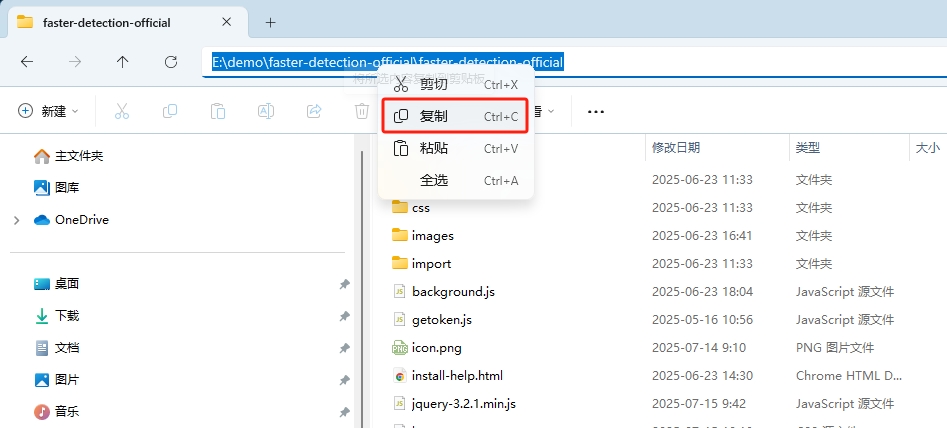Expand the OneDrive tree node

point(16,220)
